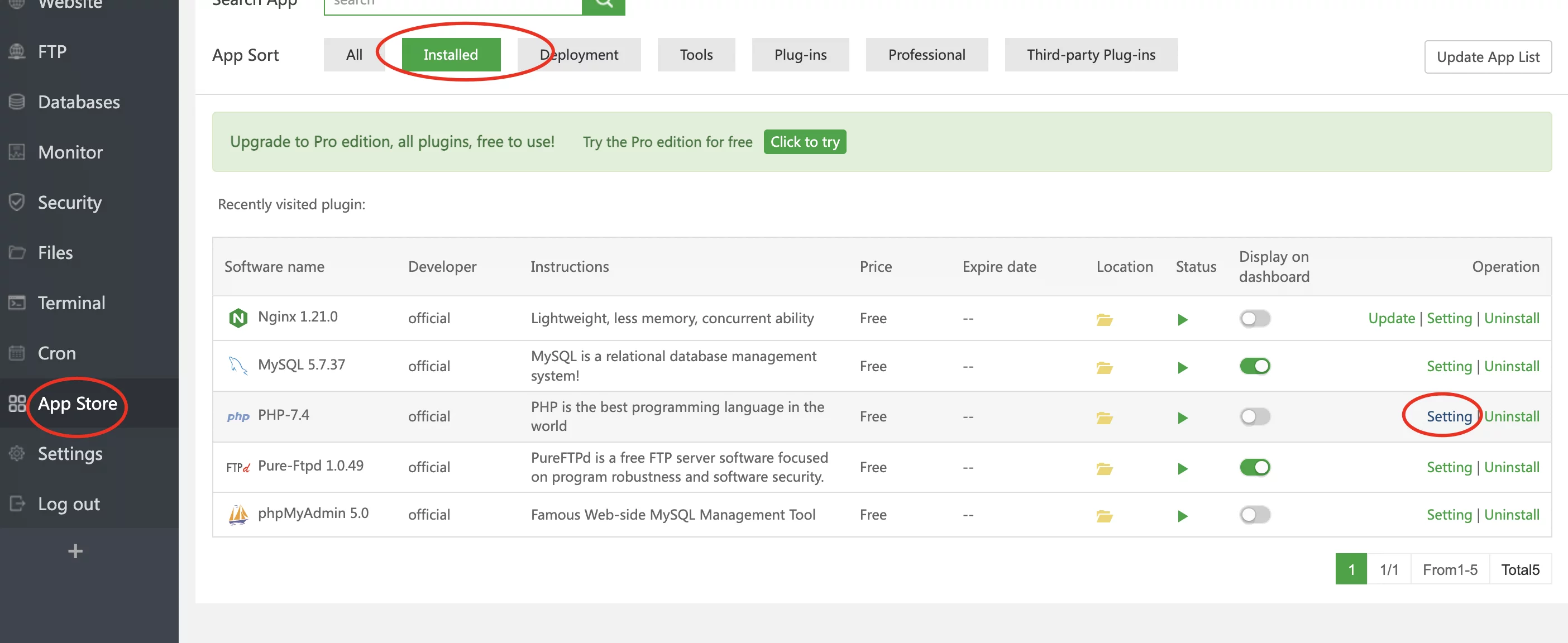Image resolution: width=1568 pixels, height=643 pixels.
Task: Enable phpMyAdmin display on dashboard toggle
Action: 1254,514
